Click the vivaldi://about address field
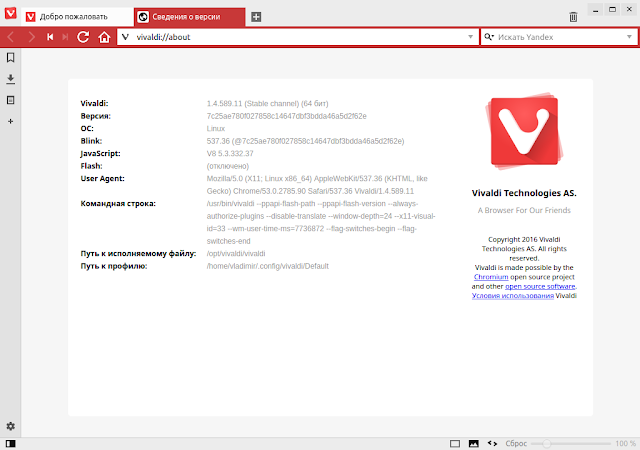The width and height of the screenshot is (640, 450). (300, 37)
